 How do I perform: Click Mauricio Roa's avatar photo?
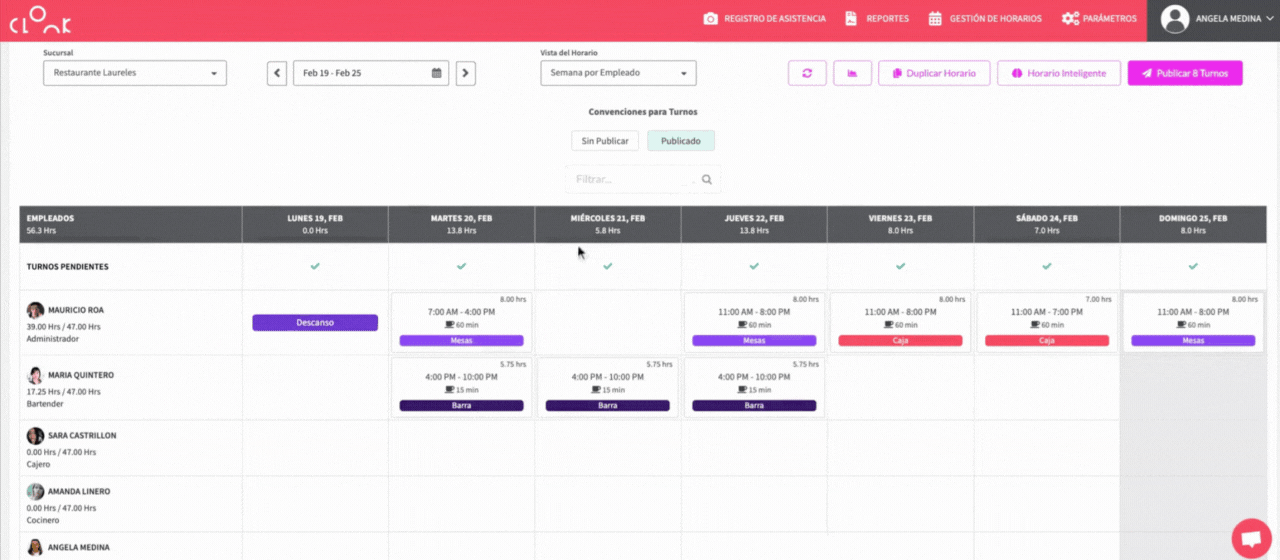point(36,311)
